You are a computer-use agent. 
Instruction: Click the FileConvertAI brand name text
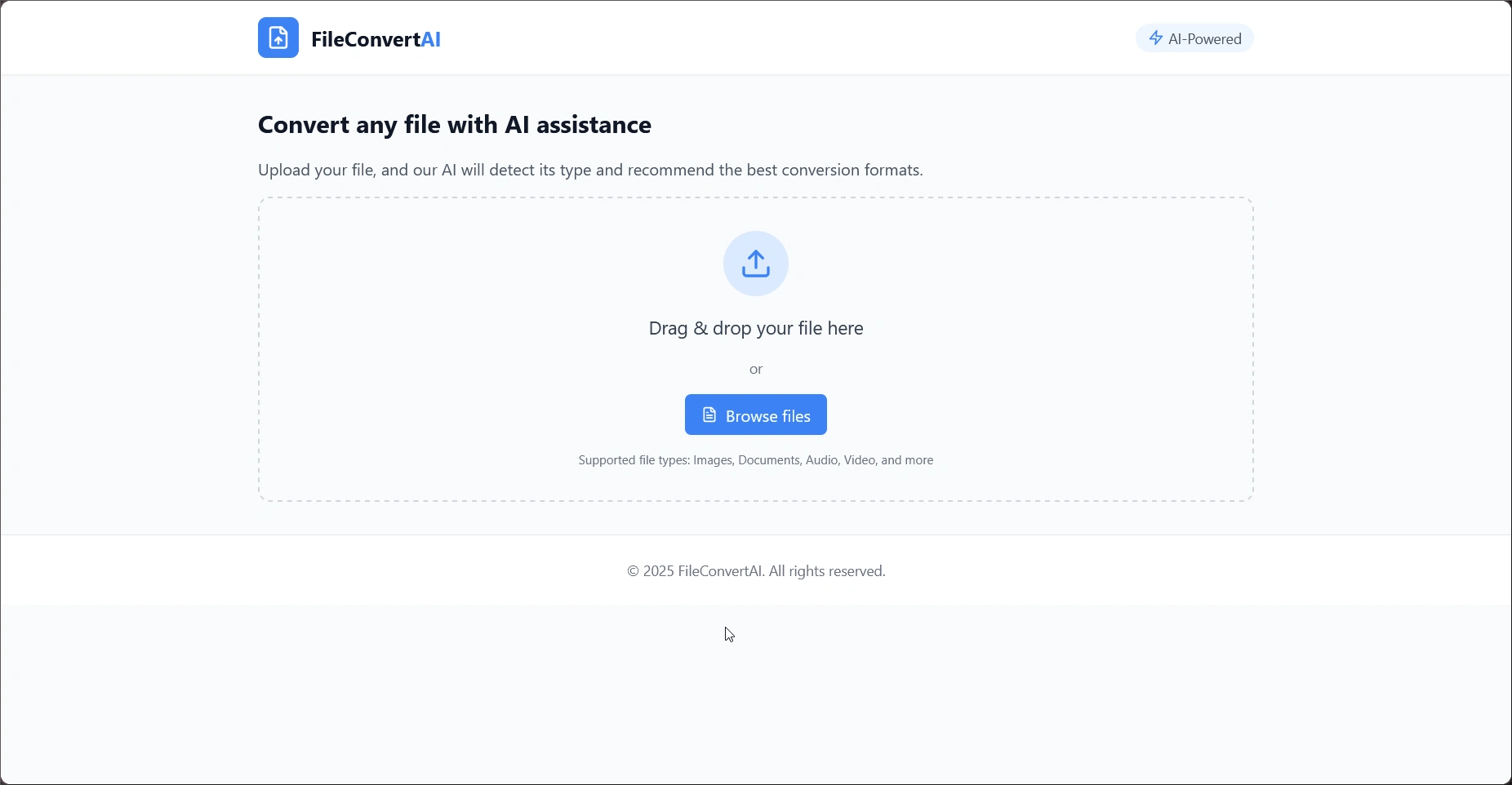(376, 39)
